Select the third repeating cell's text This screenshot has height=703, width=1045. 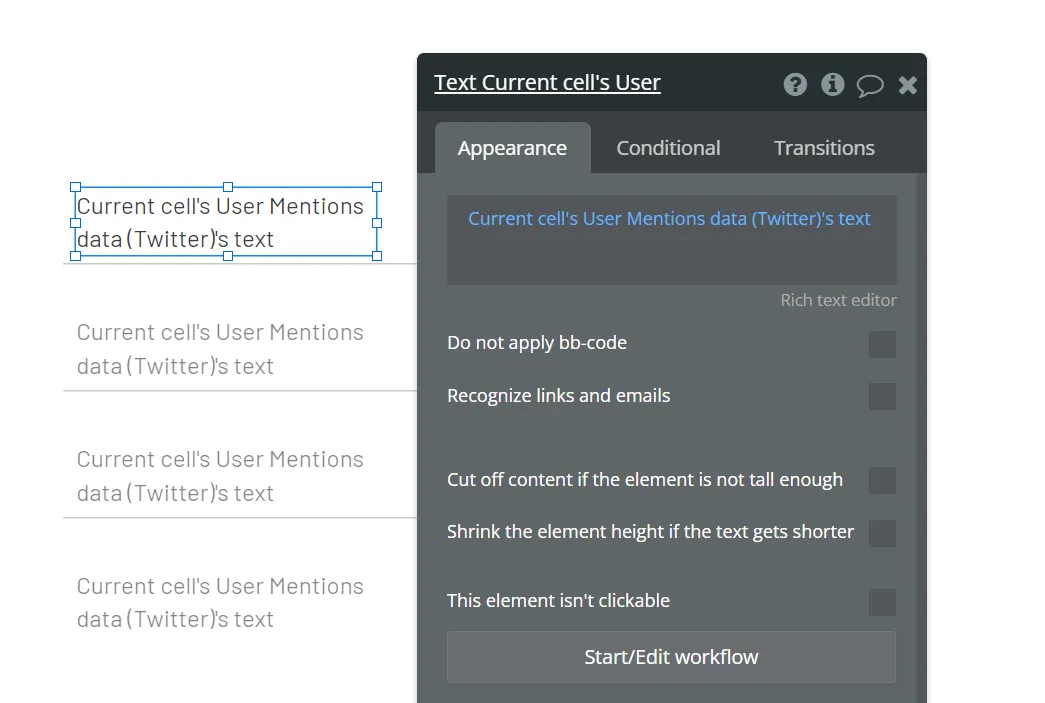pos(220,476)
